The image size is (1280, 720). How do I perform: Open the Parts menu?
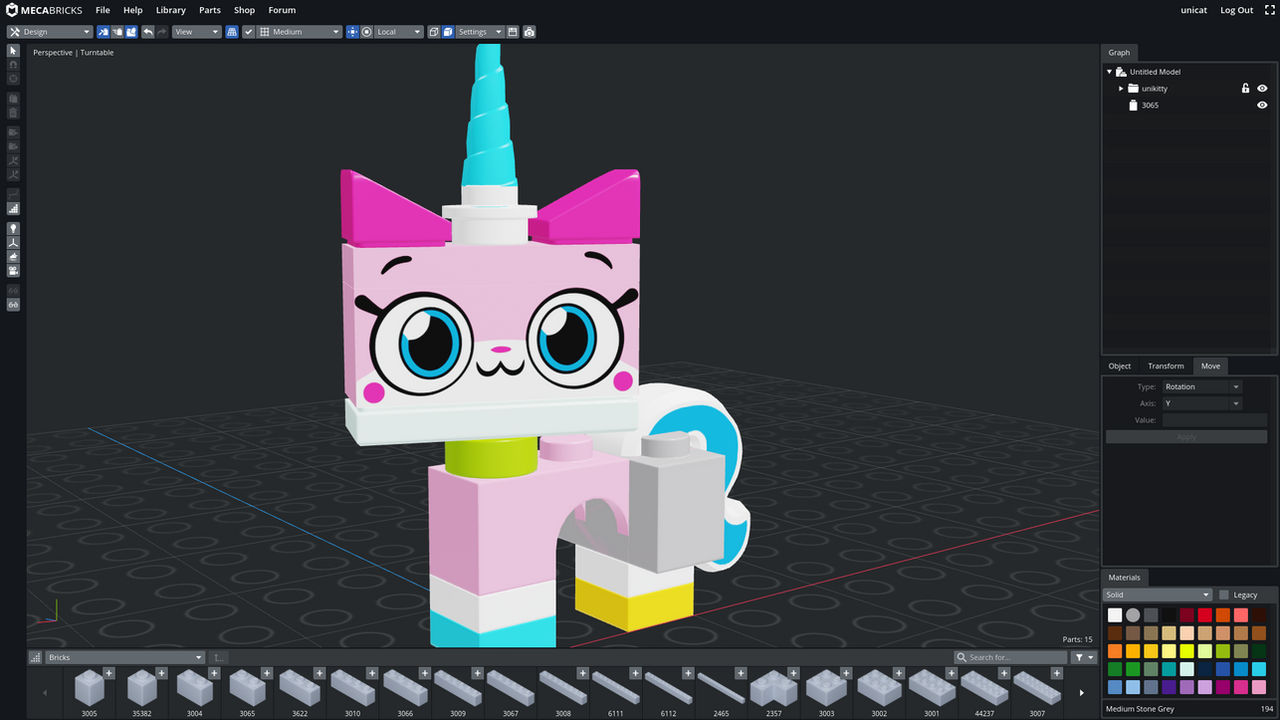coord(210,10)
